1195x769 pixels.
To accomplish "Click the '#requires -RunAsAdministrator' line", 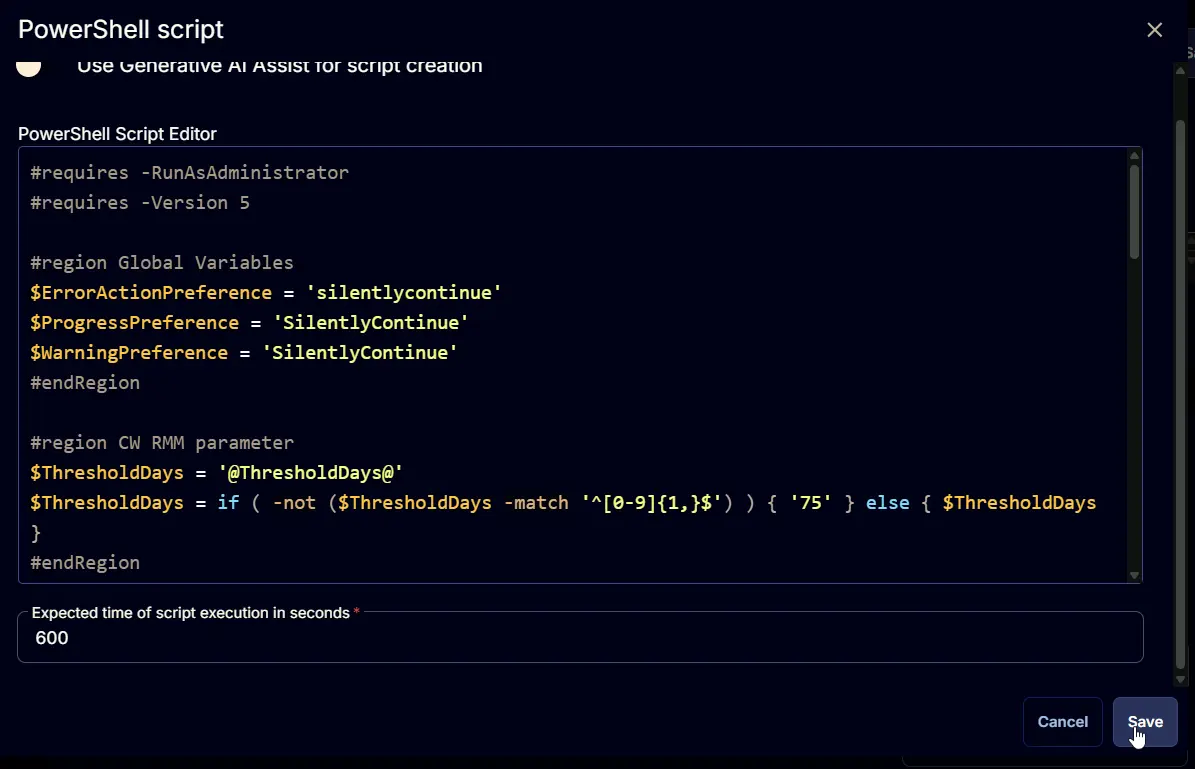I will pos(190,173).
